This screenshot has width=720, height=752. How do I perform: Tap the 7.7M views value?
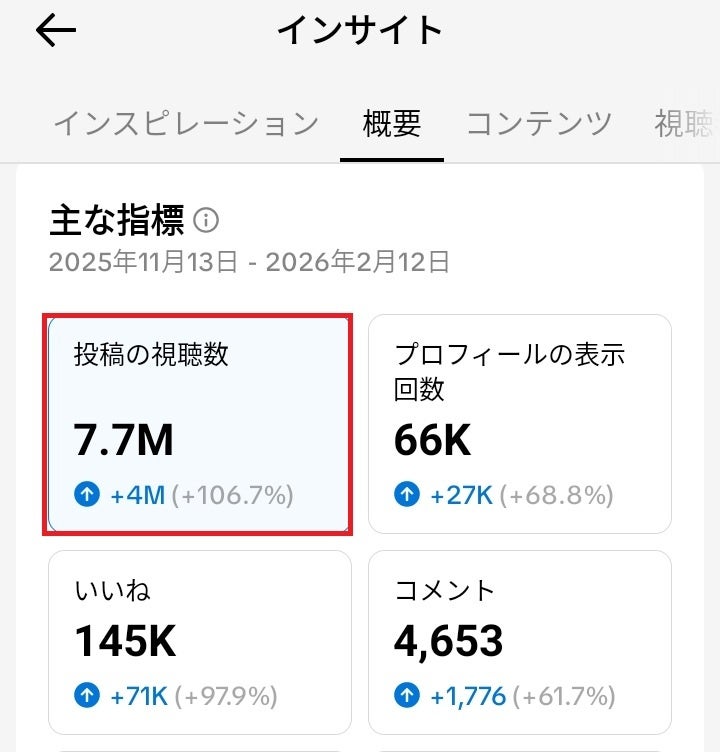pos(124,441)
